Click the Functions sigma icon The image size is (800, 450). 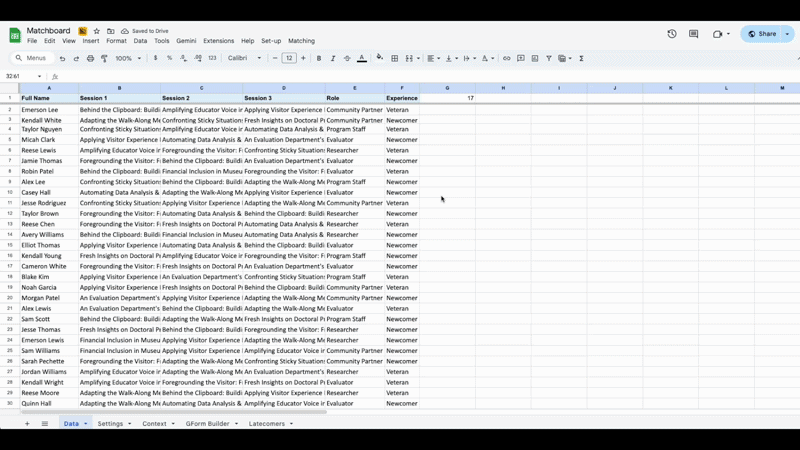581,58
